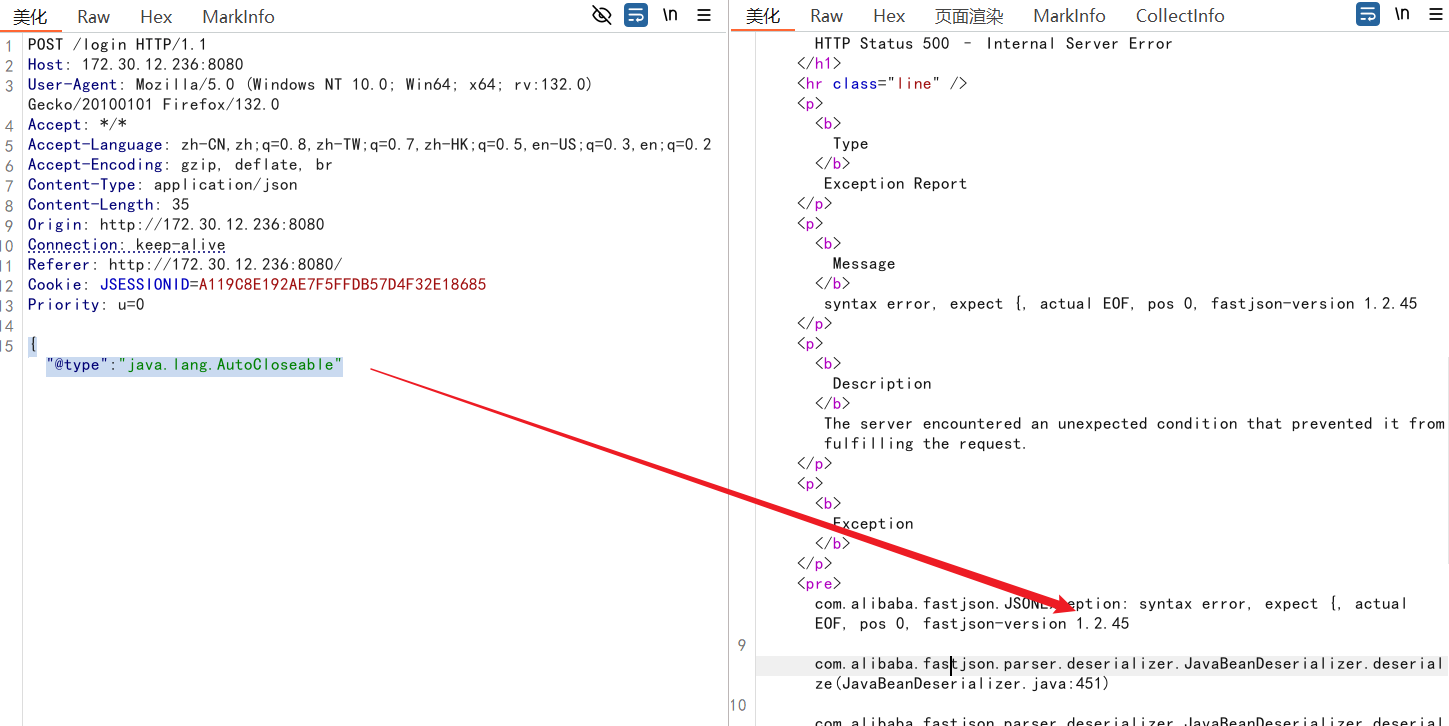Viewport: 1449px width, 726px height.
Task: Open the hamburger menu of response pane
Action: [x=1436, y=15]
